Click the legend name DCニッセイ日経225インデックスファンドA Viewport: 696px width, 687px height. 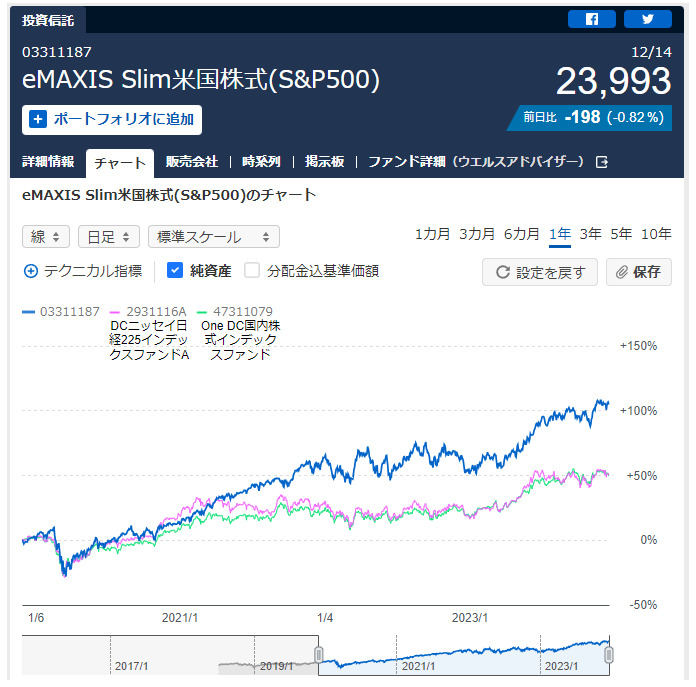click(x=149, y=340)
